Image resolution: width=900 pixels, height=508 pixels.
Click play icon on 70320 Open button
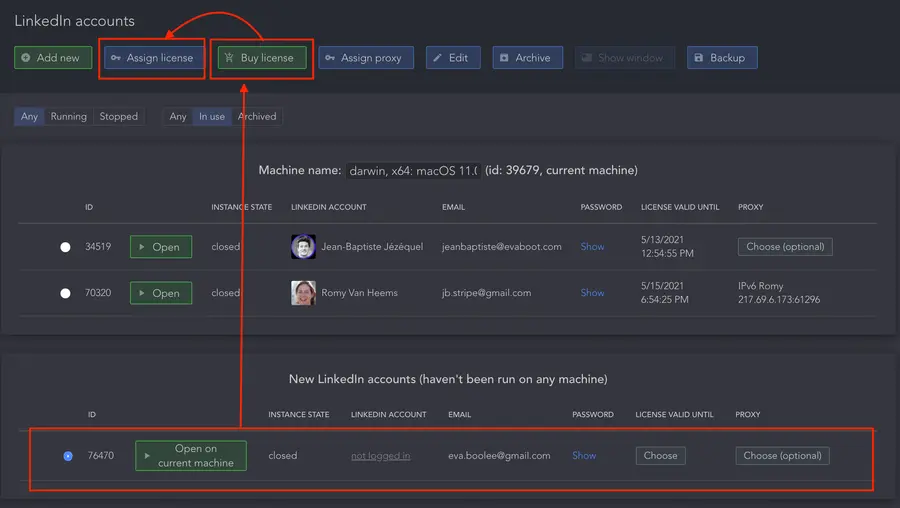[x=142, y=293]
